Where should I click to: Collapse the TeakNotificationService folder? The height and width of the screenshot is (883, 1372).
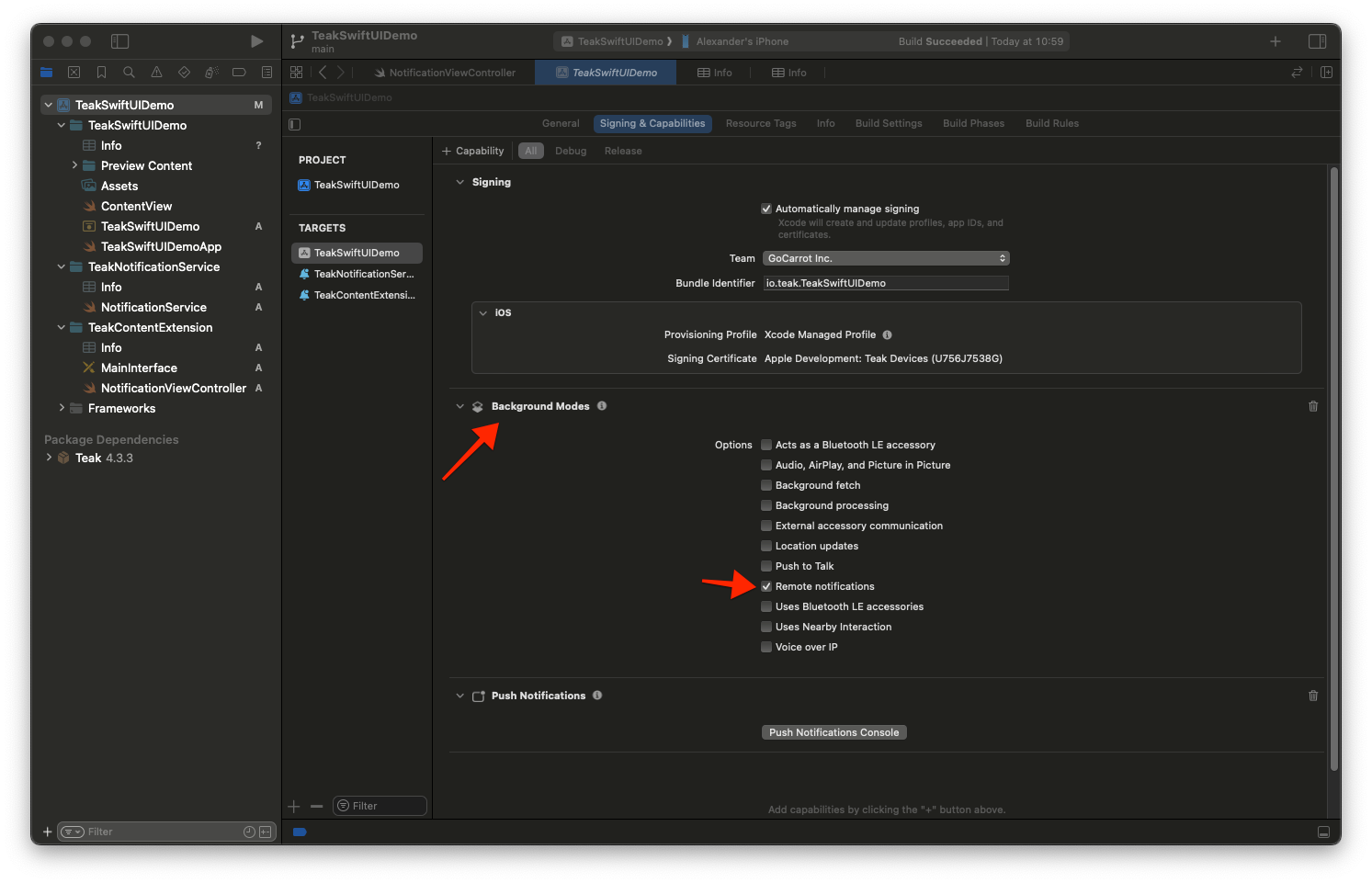pos(62,266)
